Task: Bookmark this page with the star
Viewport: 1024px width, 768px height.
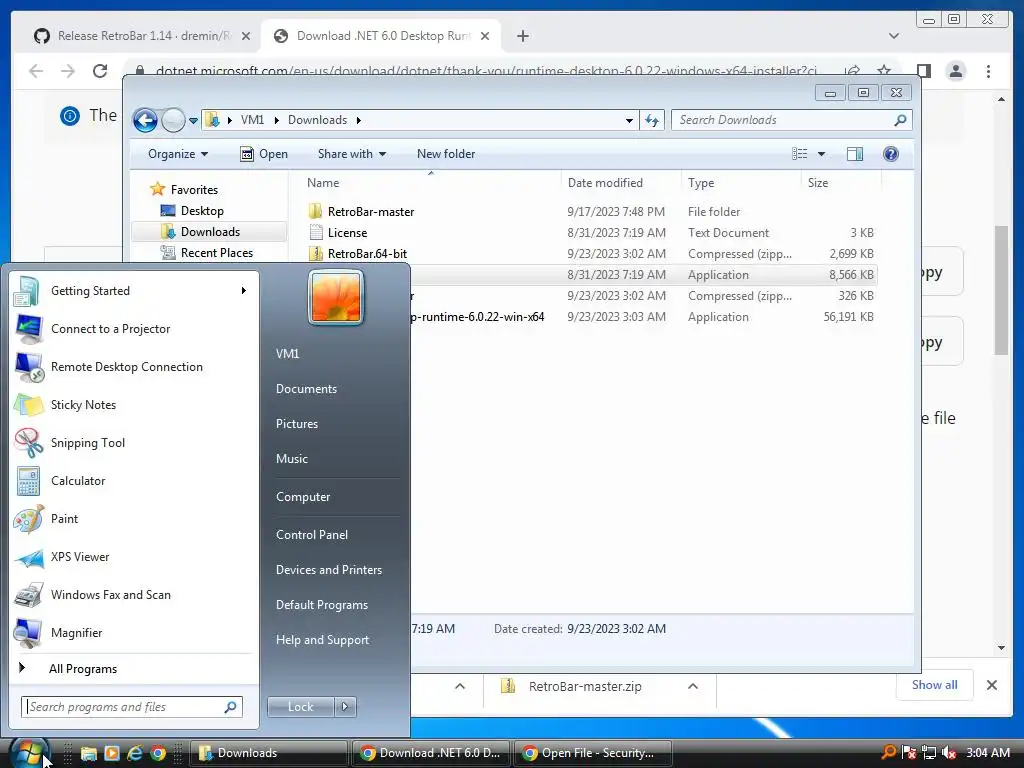Action: tap(884, 71)
